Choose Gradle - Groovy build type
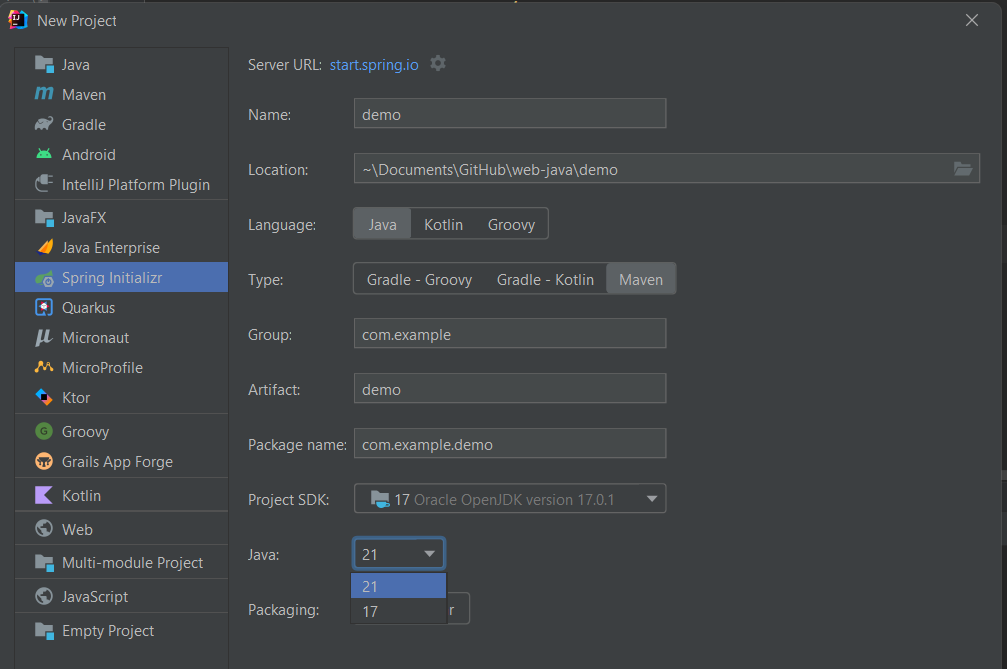This screenshot has height=669, width=1007. coord(419,279)
